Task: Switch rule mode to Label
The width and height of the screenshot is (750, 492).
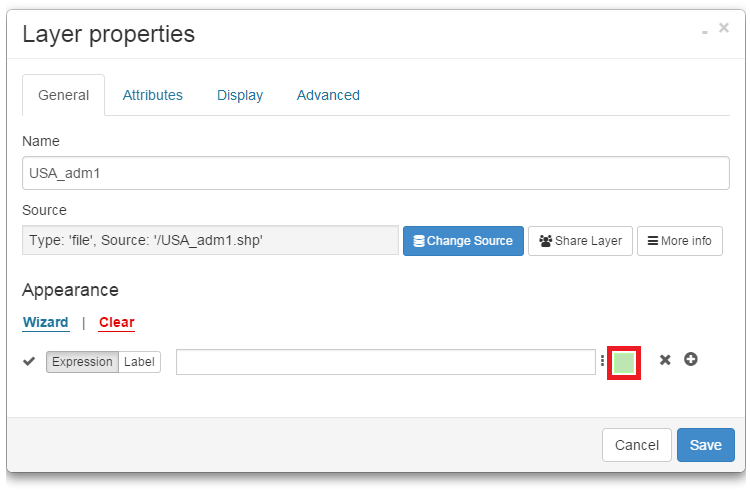Action: (x=139, y=362)
